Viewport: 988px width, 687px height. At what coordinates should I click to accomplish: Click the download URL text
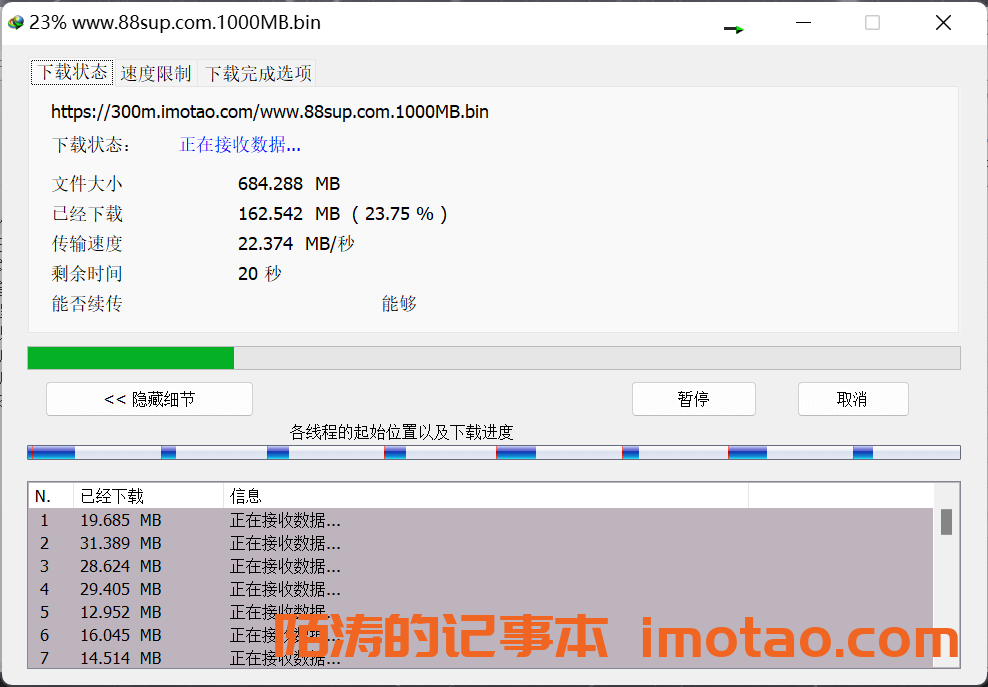270,111
